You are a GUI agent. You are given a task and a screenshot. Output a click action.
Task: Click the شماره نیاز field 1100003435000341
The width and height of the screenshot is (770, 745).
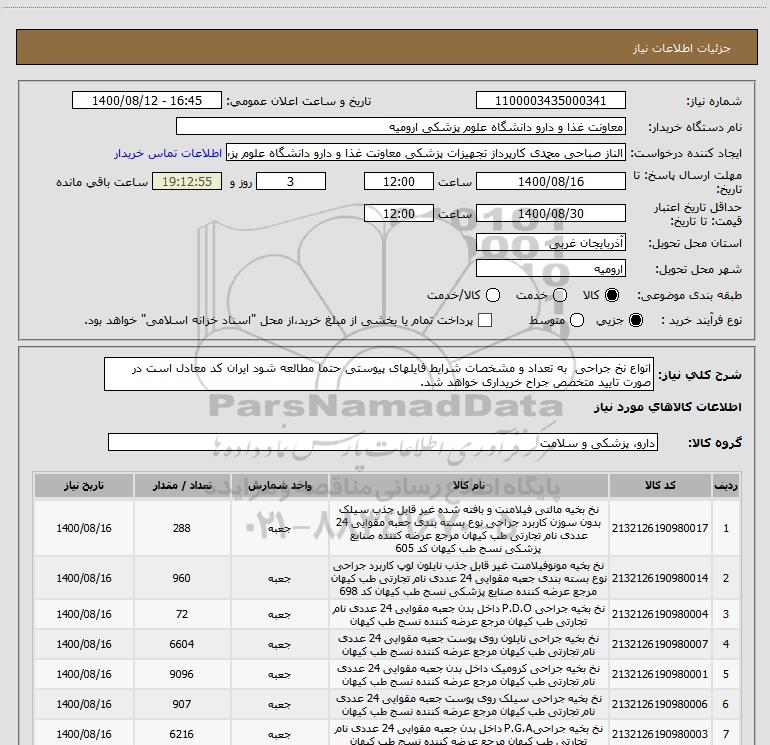[551, 101]
